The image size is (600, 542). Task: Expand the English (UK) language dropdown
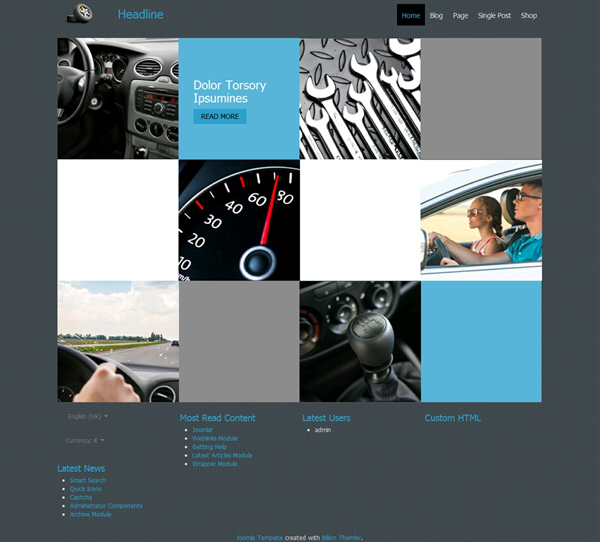(87, 415)
